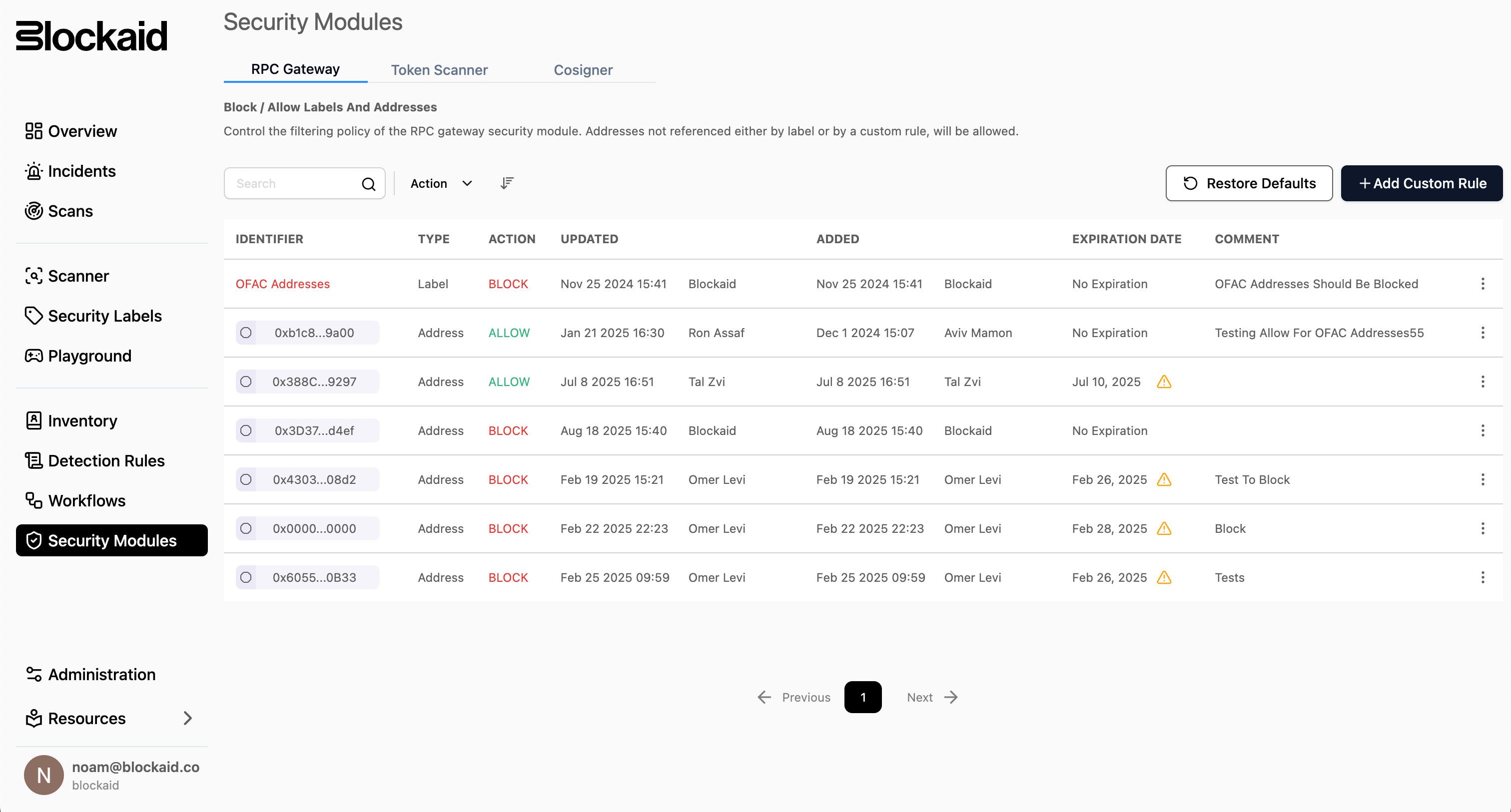Click the search magnifier icon

[x=368, y=183]
